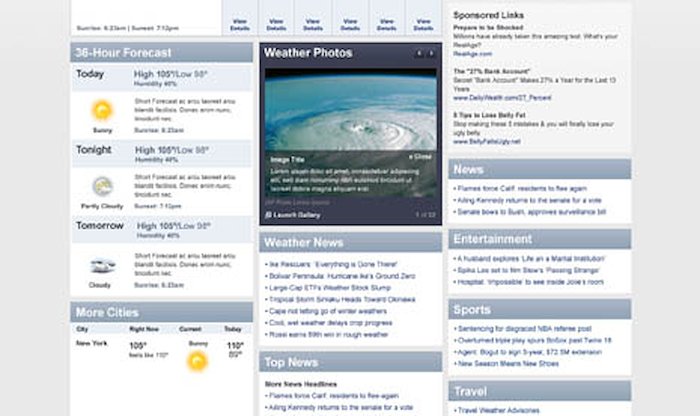The image size is (700, 416).
Task: Visit the BellyFatIsUgly.net link
Action: pyautogui.click(x=487, y=141)
